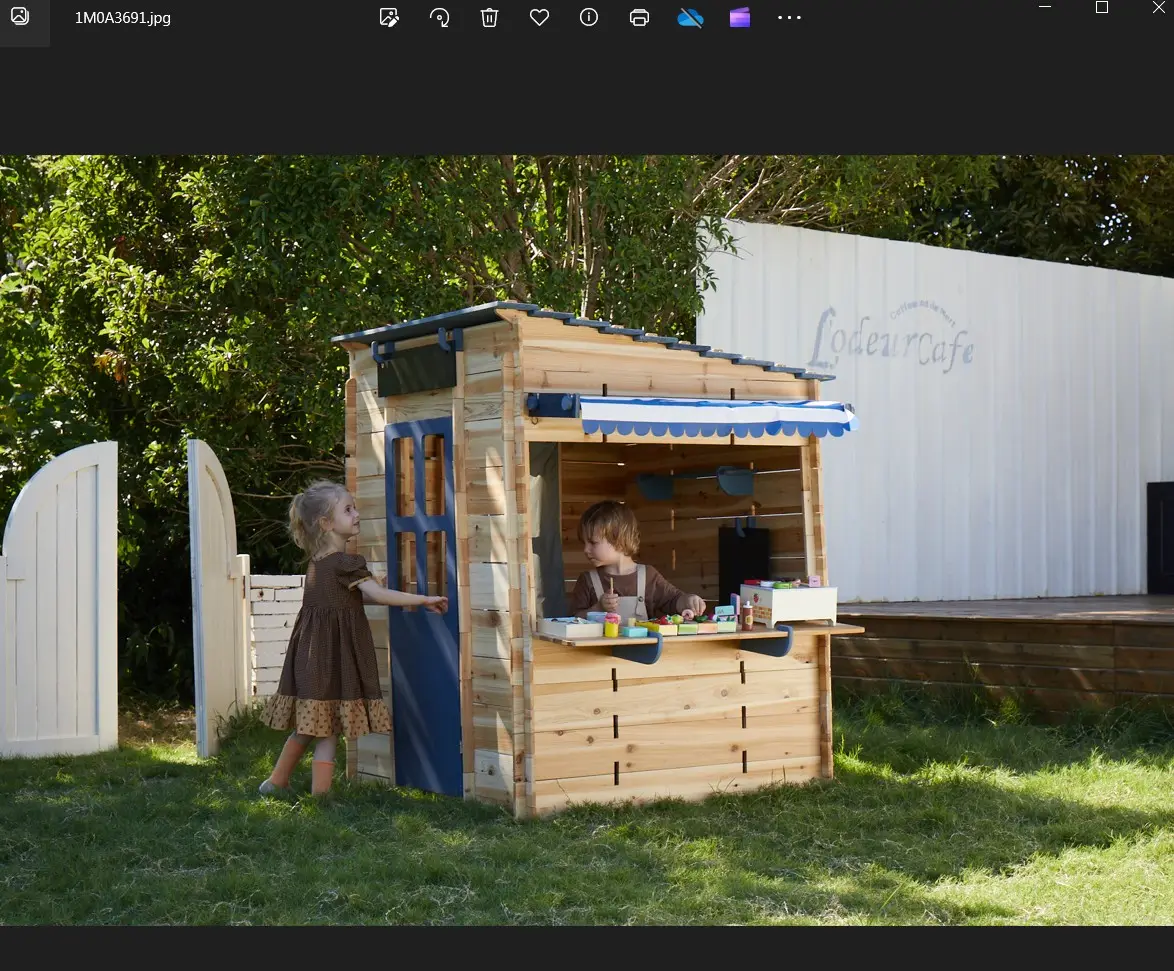This screenshot has width=1174, height=971.
Task: Start a video project with the Clipchamp icon
Action: click(x=739, y=17)
